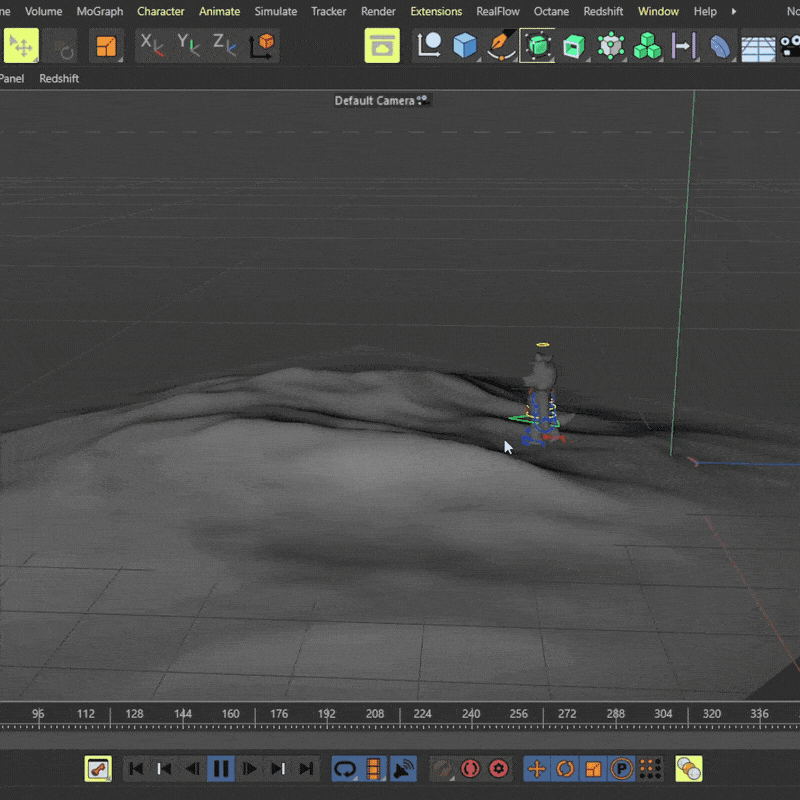Click frame 240 on the timeline ruler
Image resolution: width=800 pixels, height=800 pixels.
[x=470, y=714]
